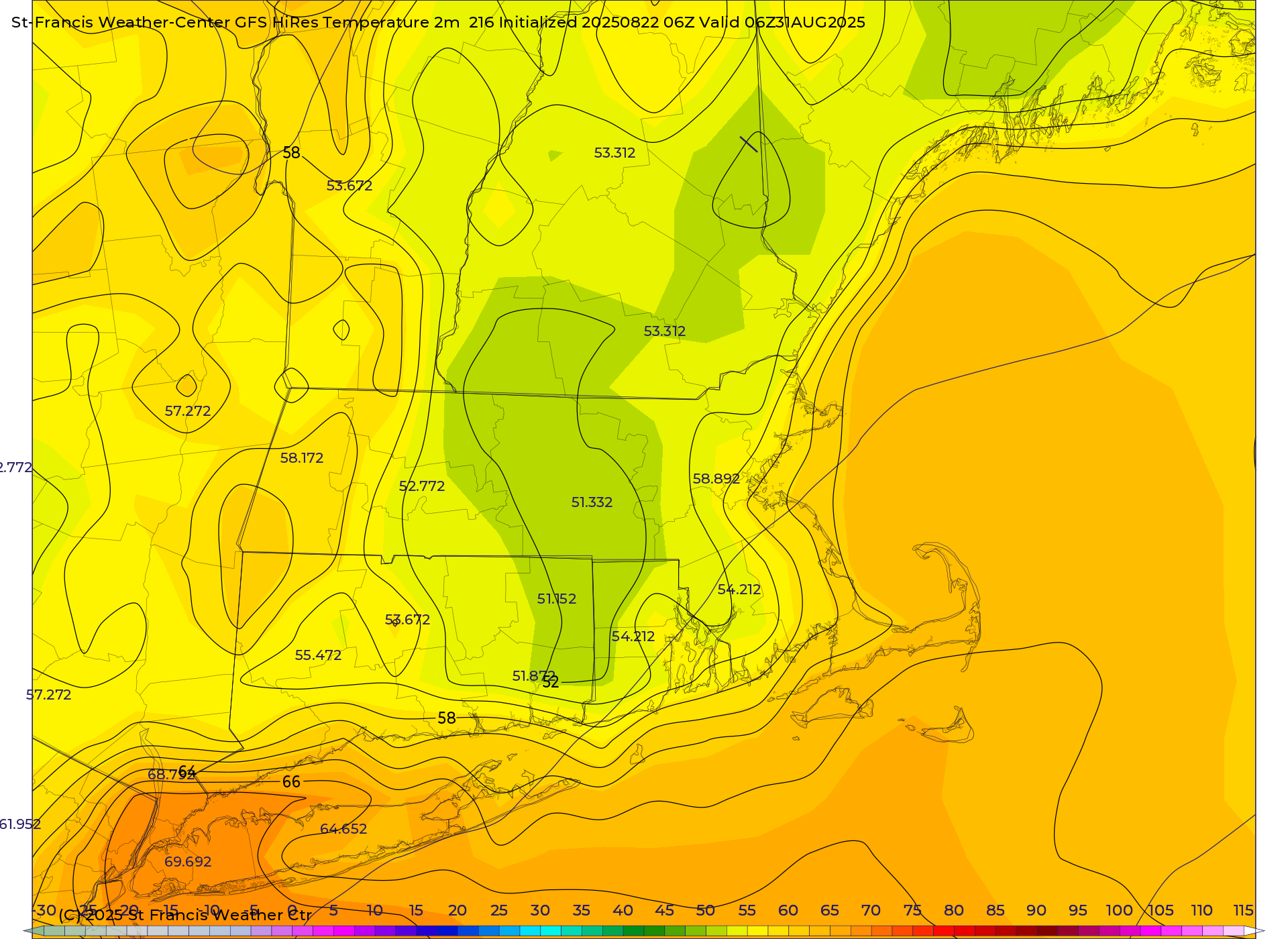This screenshot has width=1288, height=939.
Task: Click the 110 label on the color scale
Action: (1202, 910)
